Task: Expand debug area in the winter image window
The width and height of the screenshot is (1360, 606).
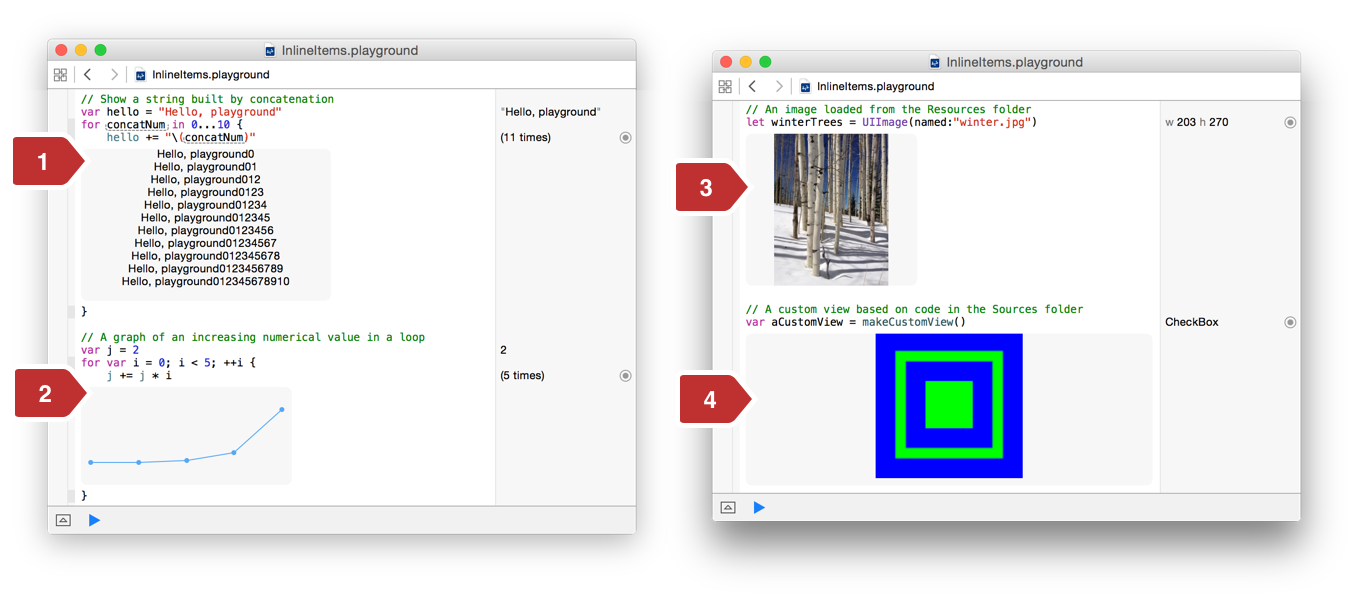Action: click(x=728, y=508)
